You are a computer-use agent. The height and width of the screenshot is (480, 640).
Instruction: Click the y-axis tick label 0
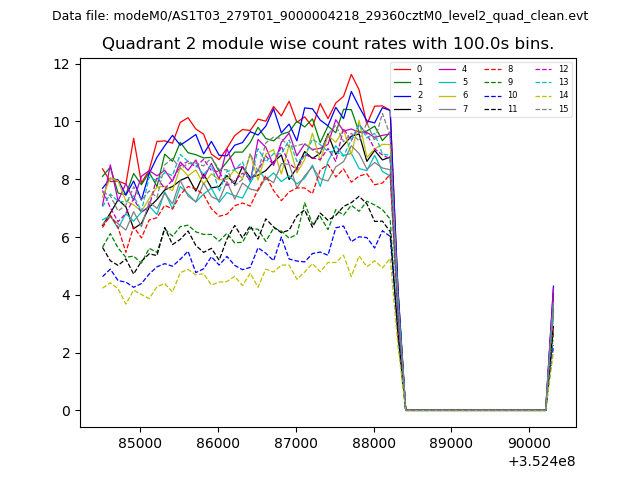pyautogui.click(x=65, y=411)
